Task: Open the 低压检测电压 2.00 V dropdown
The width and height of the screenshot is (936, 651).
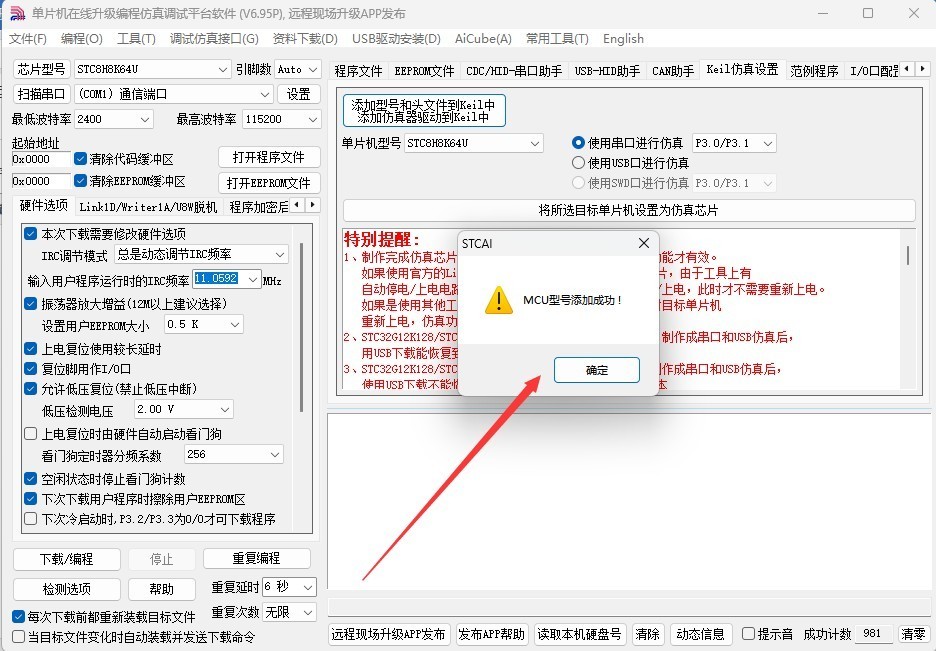Action: tap(183, 409)
